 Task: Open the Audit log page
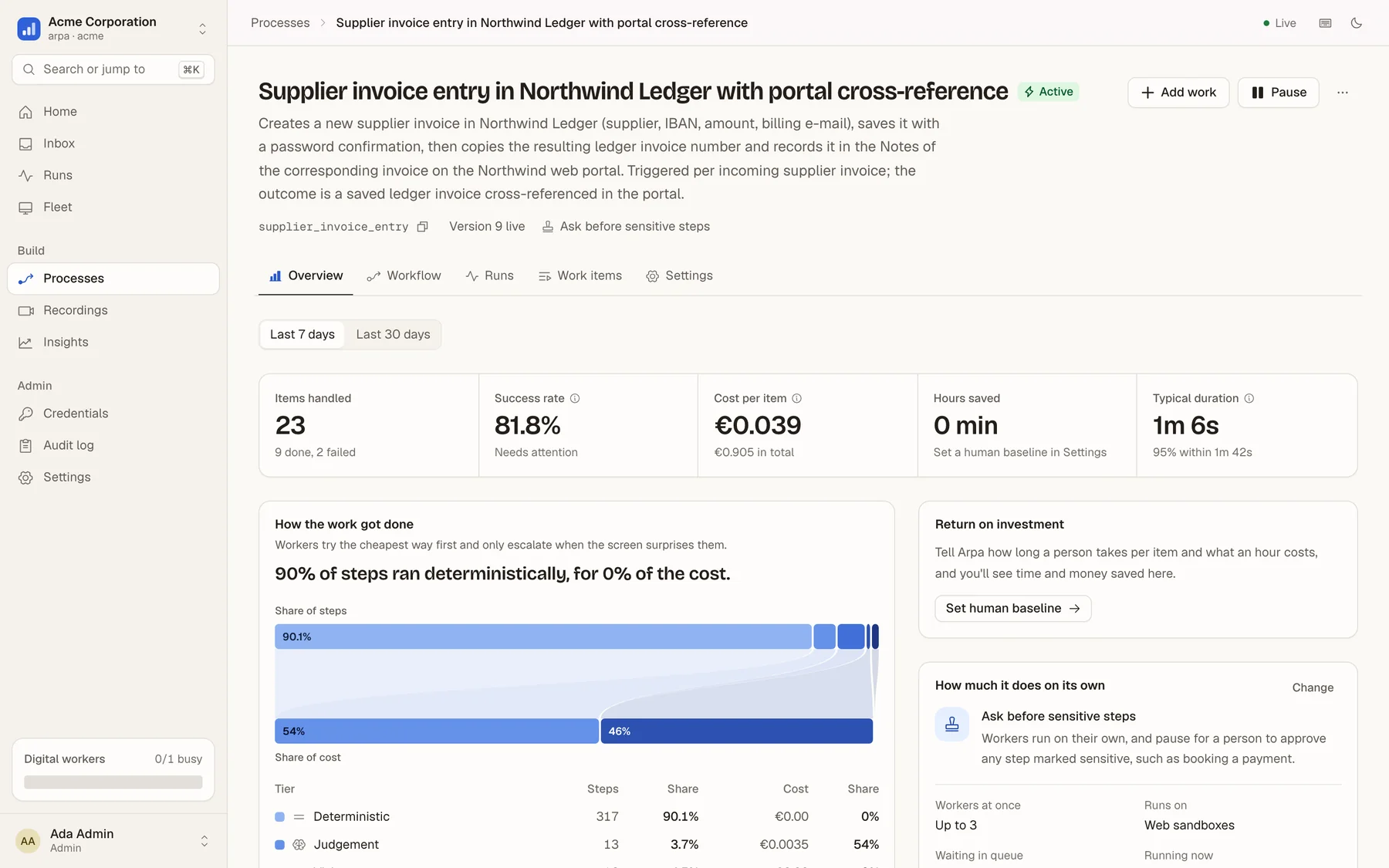coord(113,445)
